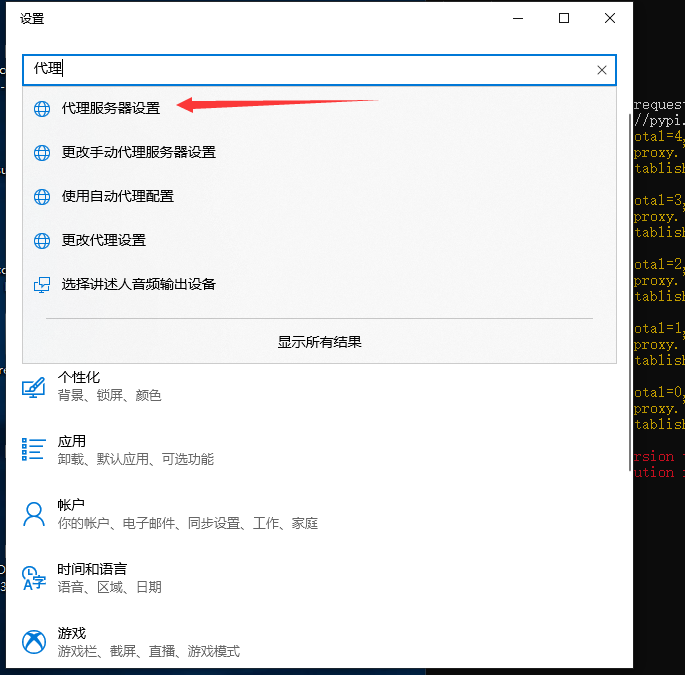Screen dimensions: 685x675
Task: Click the 游戏 Xbox icon
Action: (x=34, y=642)
